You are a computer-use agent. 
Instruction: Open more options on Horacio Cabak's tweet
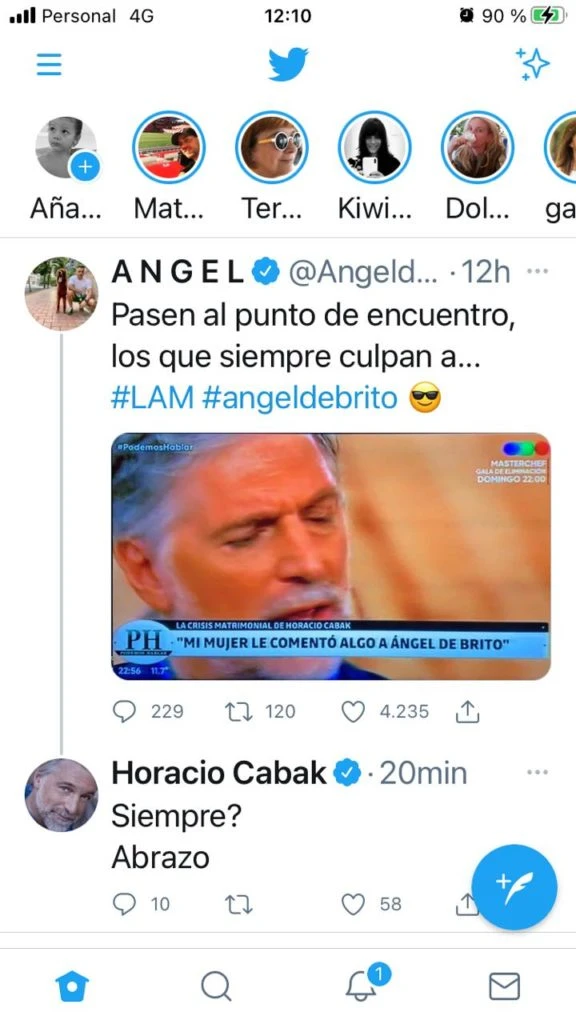click(537, 772)
